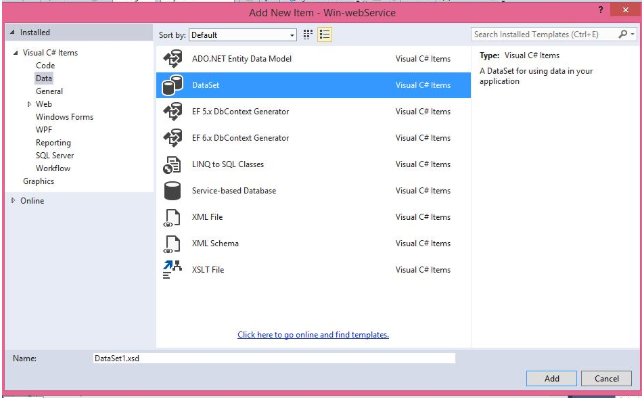Collapse the Installed section
The width and height of the screenshot is (644, 398).
tap(12, 32)
